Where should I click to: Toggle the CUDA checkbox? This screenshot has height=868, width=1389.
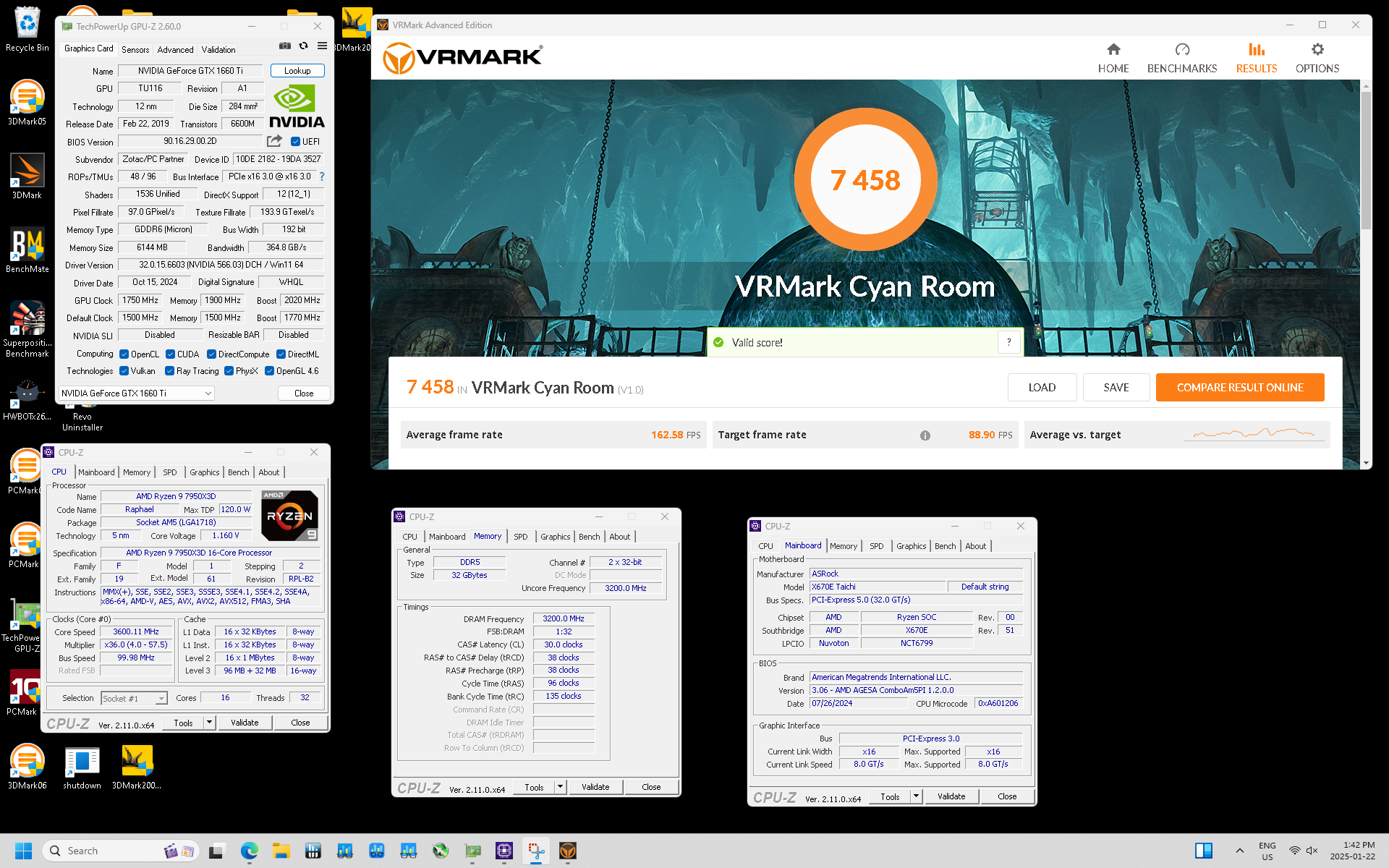[170, 354]
